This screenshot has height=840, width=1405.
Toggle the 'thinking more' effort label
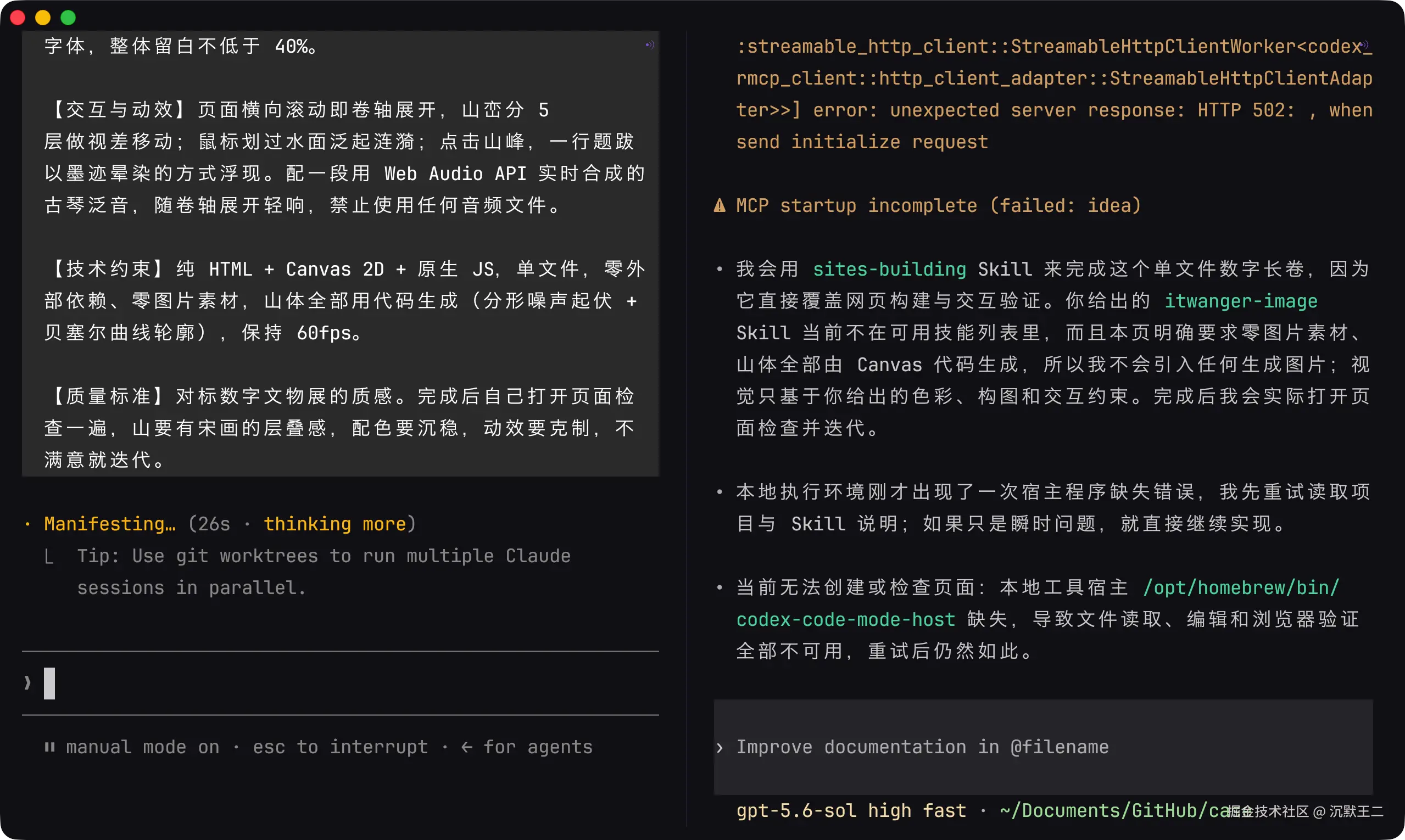(x=335, y=524)
